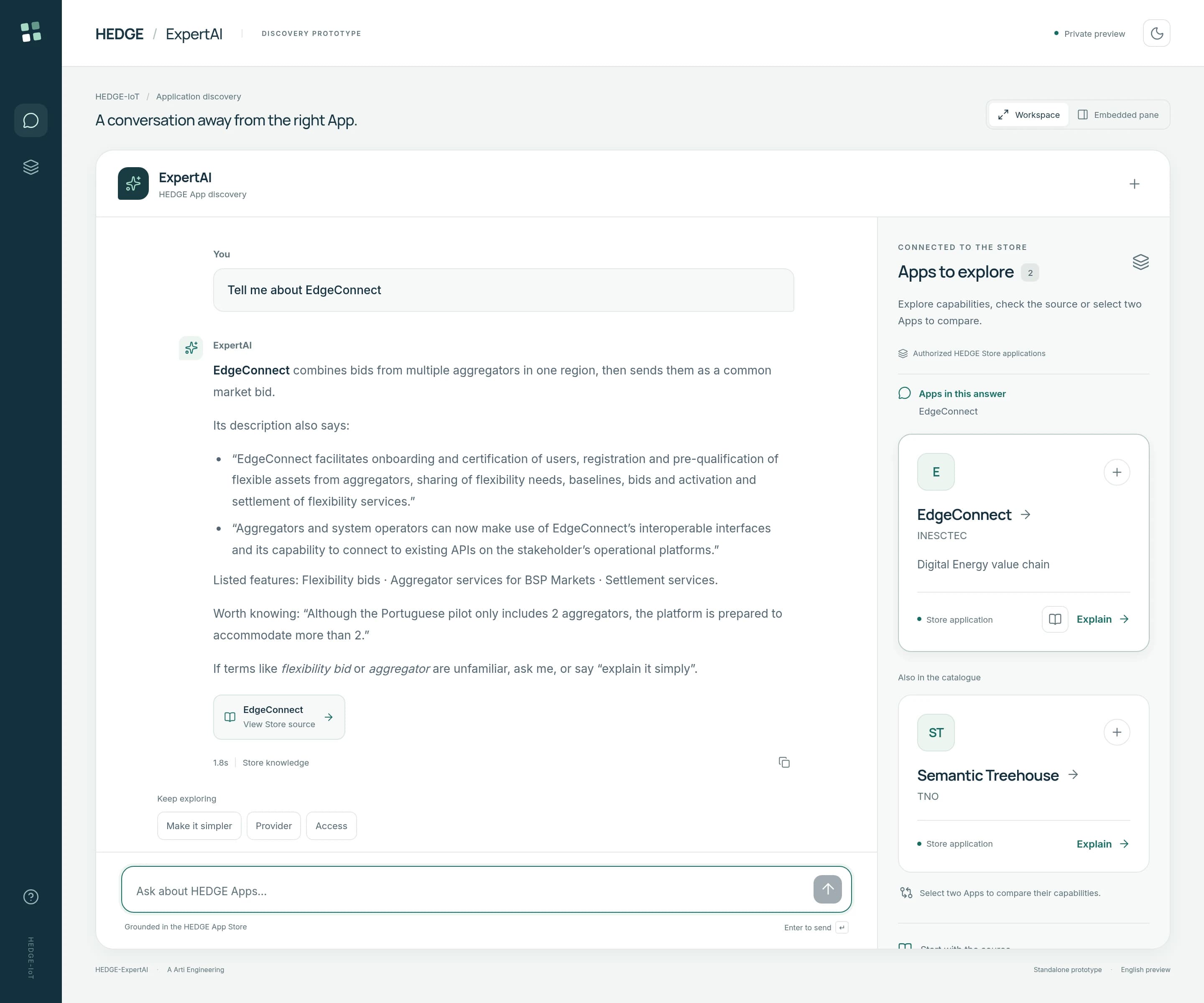Copy the ExpertAI answer
This screenshot has height=1003, width=1204.
click(x=784, y=762)
